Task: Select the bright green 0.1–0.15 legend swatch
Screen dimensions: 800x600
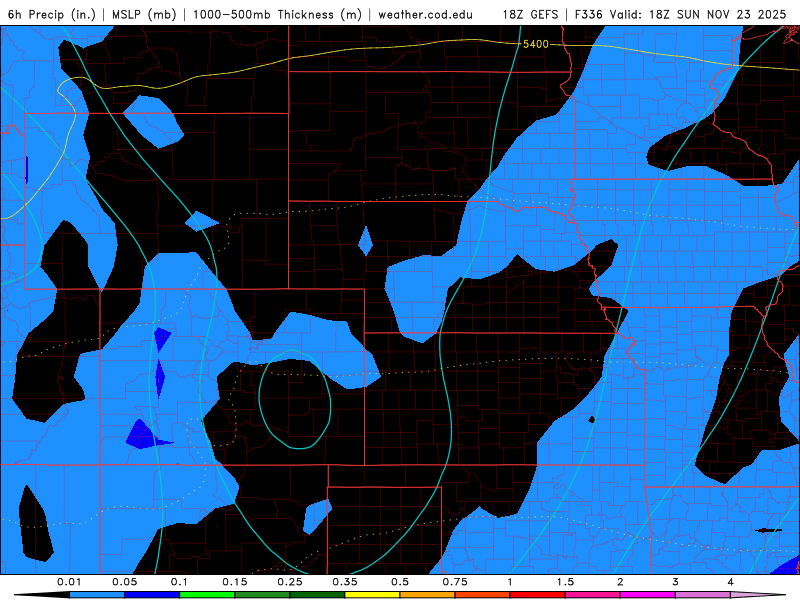Action: (x=207, y=595)
